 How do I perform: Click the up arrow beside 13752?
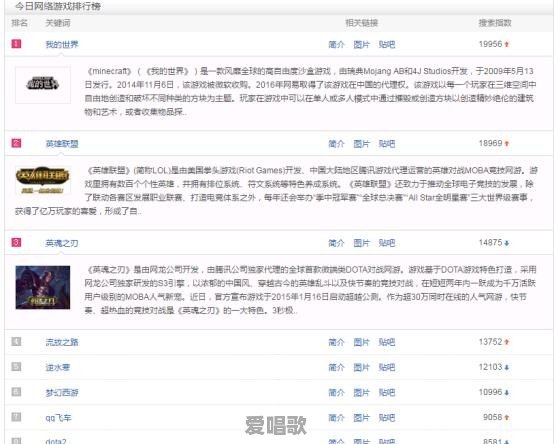[507, 342]
